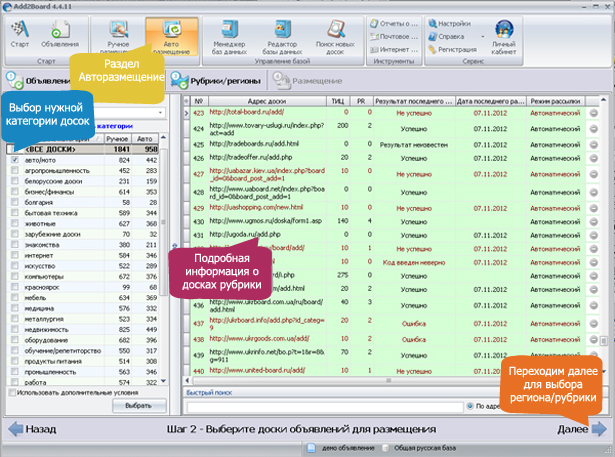
Task: Check the недвижимость category
Action: 15,330
